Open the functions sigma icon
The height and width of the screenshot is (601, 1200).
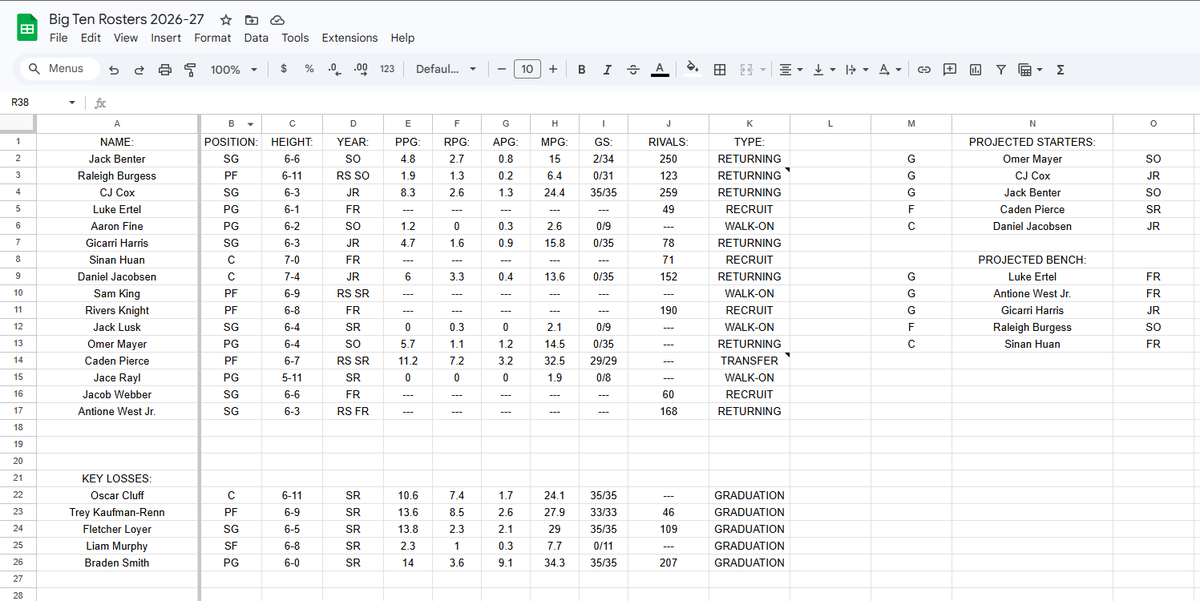[x=1060, y=70]
